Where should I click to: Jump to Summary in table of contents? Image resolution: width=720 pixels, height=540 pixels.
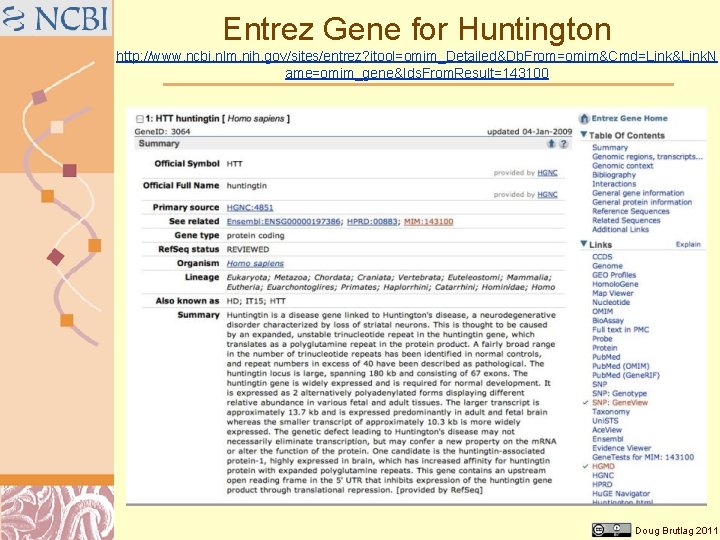click(610, 147)
